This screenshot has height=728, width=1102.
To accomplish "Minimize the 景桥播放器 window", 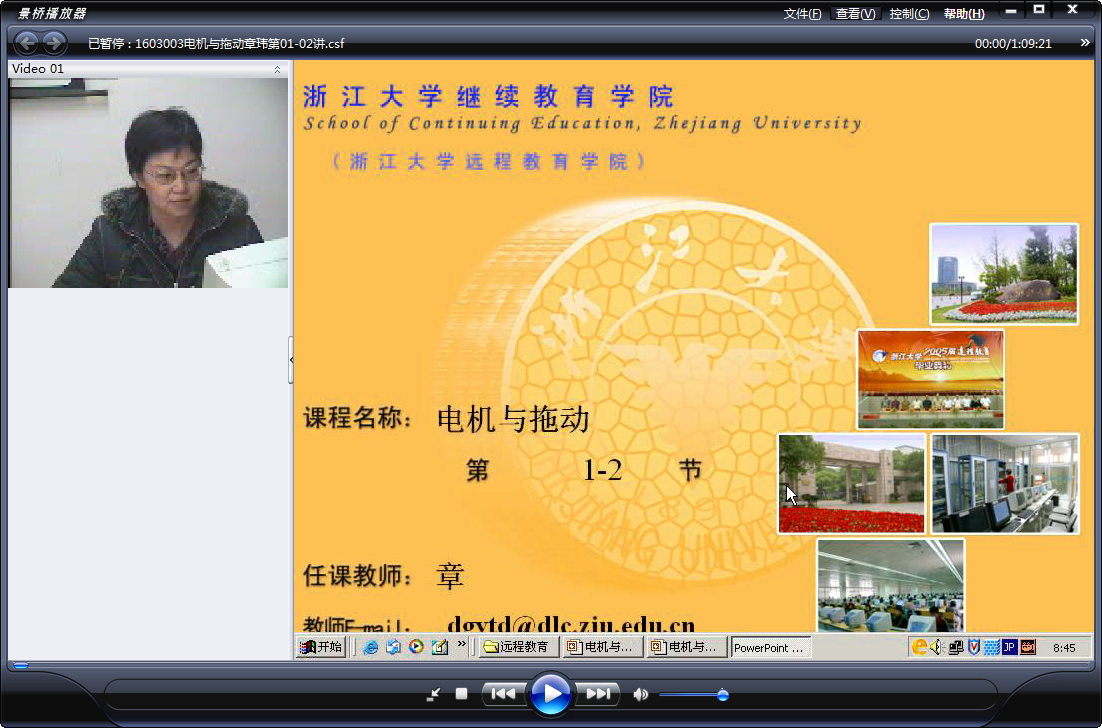I will 1011,11.
